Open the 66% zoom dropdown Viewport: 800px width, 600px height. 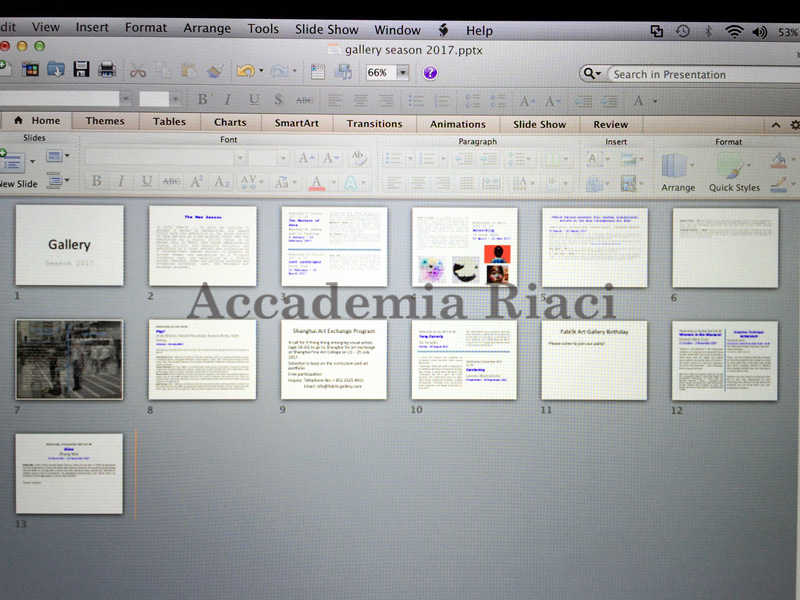[x=403, y=72]
